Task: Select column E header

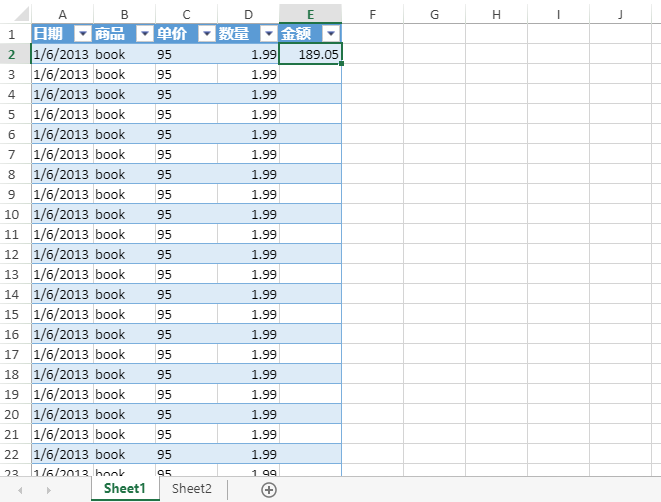Action: [310, 14]
